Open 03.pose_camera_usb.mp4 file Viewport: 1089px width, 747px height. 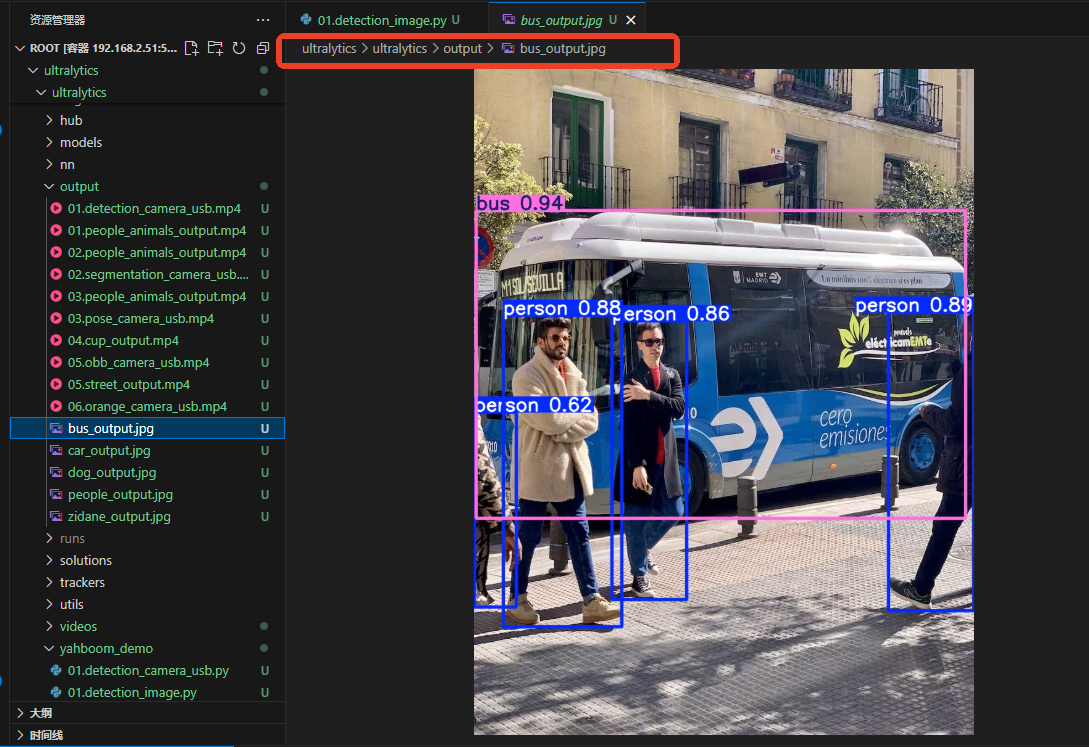click(147, 319)
